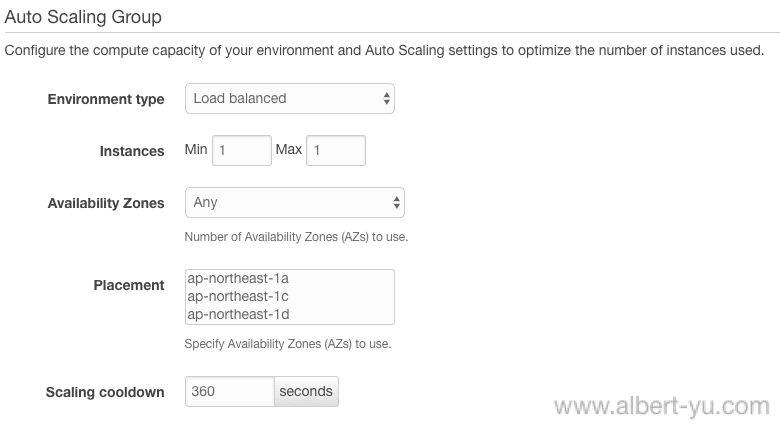Focus the Min instances field
Viewport: 780px width, 428px height.
click(x=242, y=150)
